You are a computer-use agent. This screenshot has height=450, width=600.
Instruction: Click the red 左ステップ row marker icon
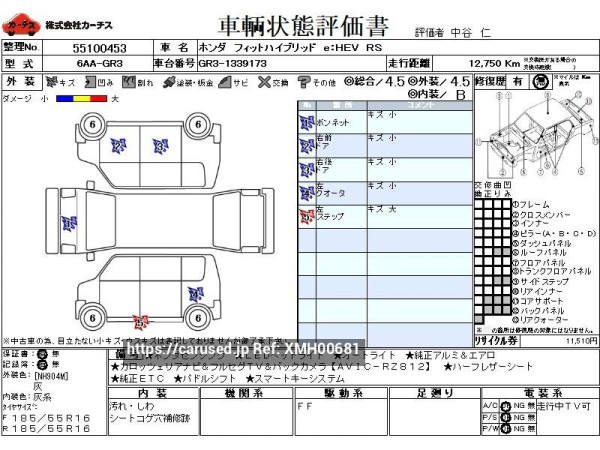pos(306,214)
